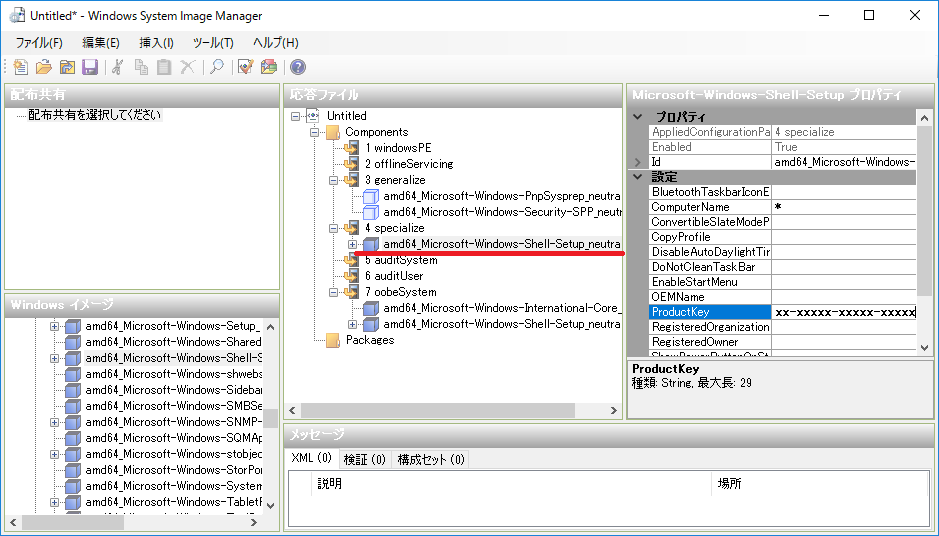Expand Microsoft-Windows-stobjec in Windows image panel
The height and width of the screenshot is (536, 939).
pos(54,454)
